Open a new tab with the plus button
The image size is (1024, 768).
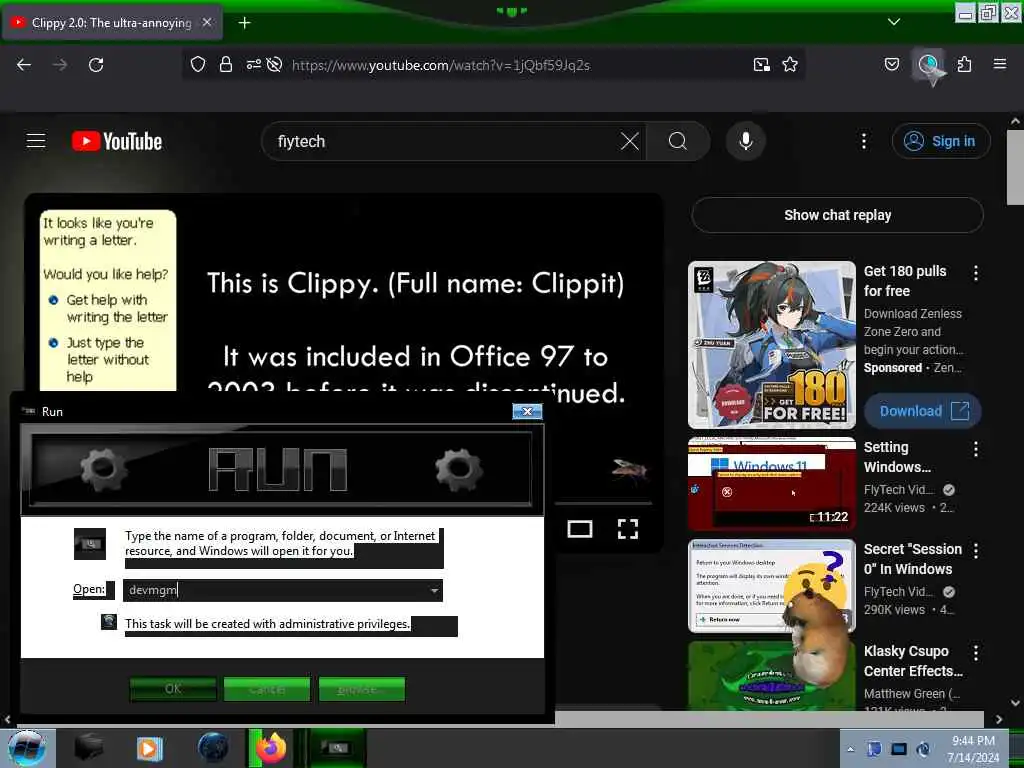click(x=244, y=23)
